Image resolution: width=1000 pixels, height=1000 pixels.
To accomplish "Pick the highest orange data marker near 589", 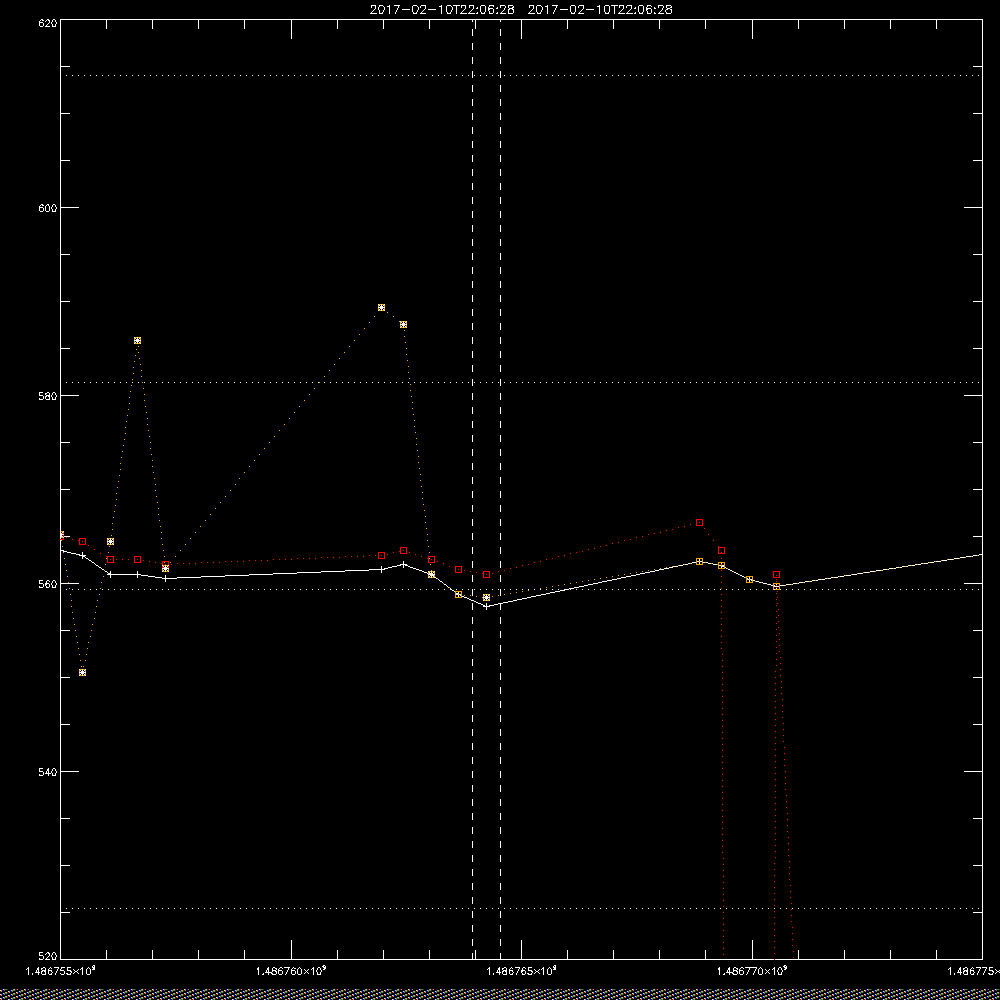I will pos(381,307).
